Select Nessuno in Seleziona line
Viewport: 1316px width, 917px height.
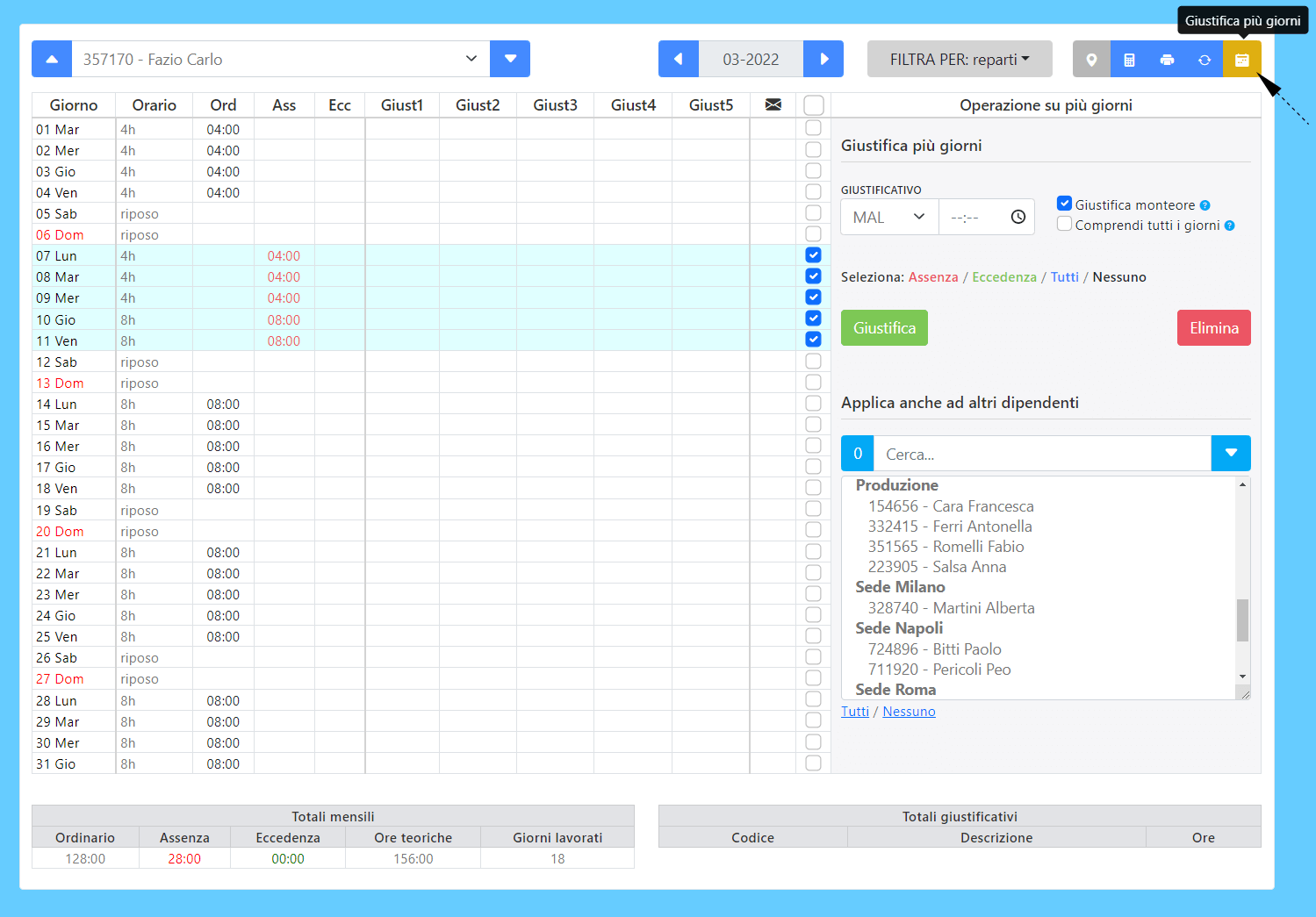(x=1119, y=277)
